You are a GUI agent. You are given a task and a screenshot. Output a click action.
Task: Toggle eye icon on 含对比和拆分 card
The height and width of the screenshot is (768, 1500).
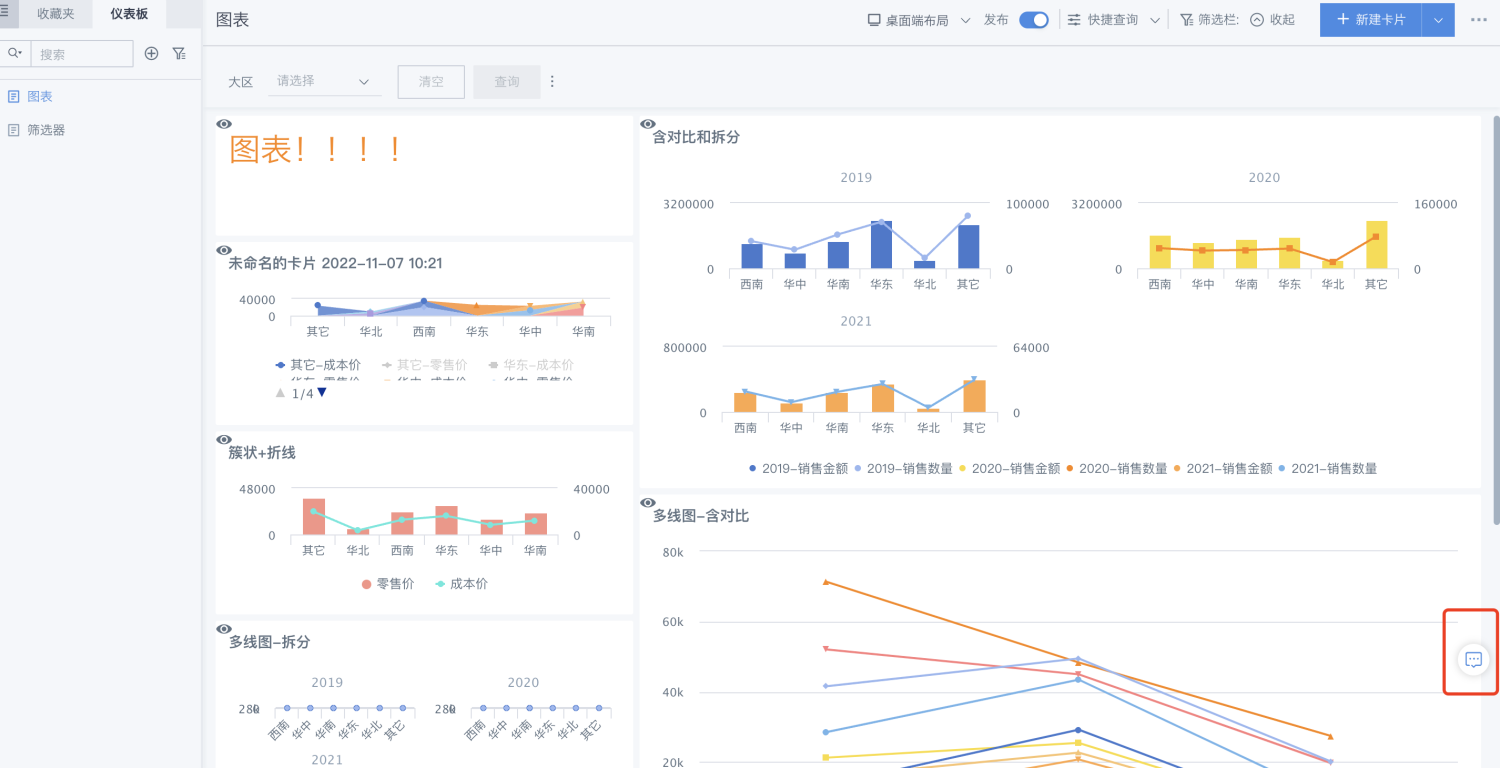click(x=647, y=124)
